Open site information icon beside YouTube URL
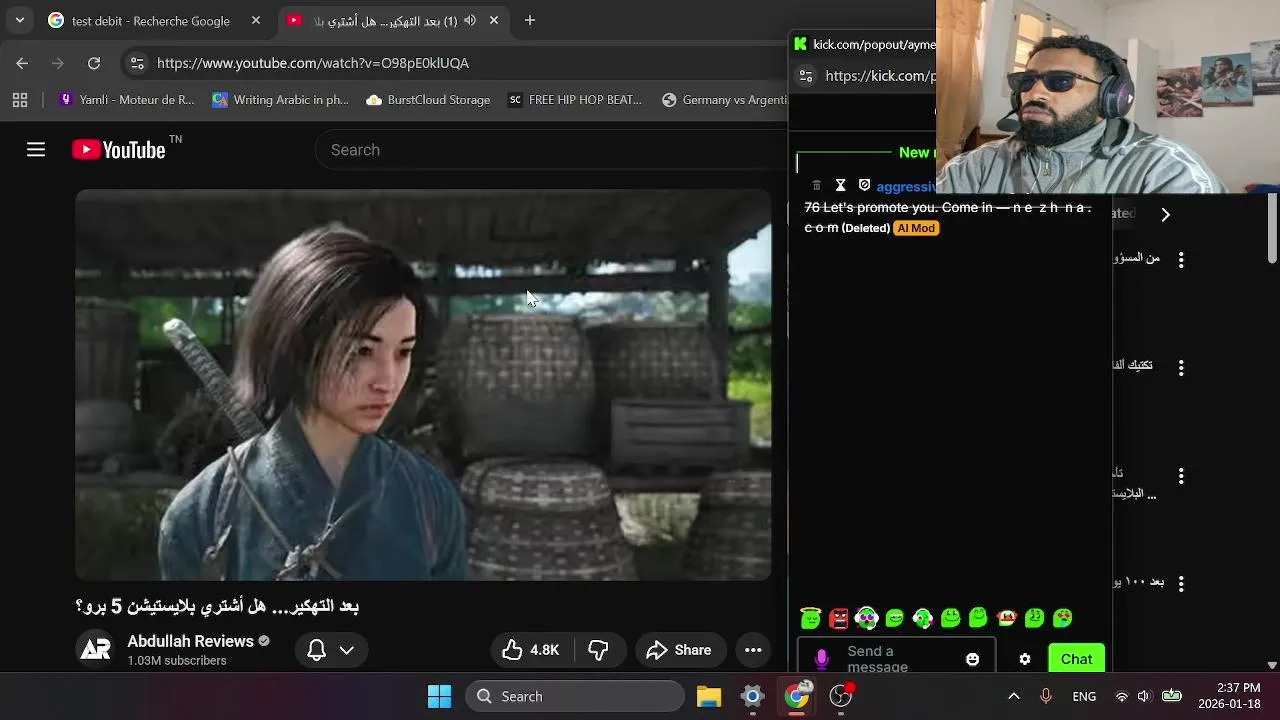Screen dimensions: 1280x720 coord(138,63)
